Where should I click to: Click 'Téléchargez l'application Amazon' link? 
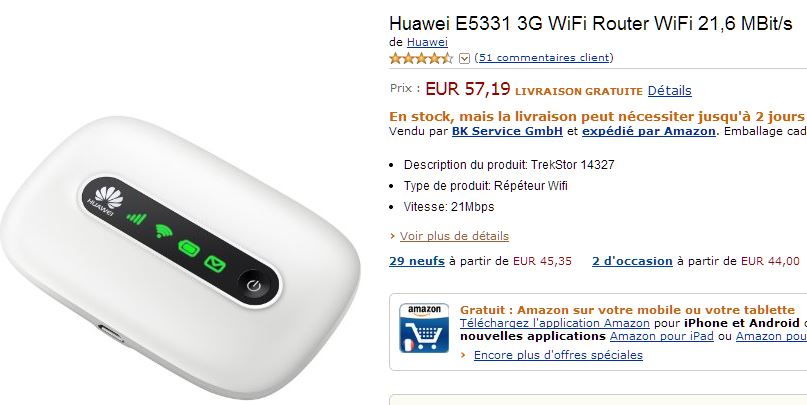tap(554, 323)
